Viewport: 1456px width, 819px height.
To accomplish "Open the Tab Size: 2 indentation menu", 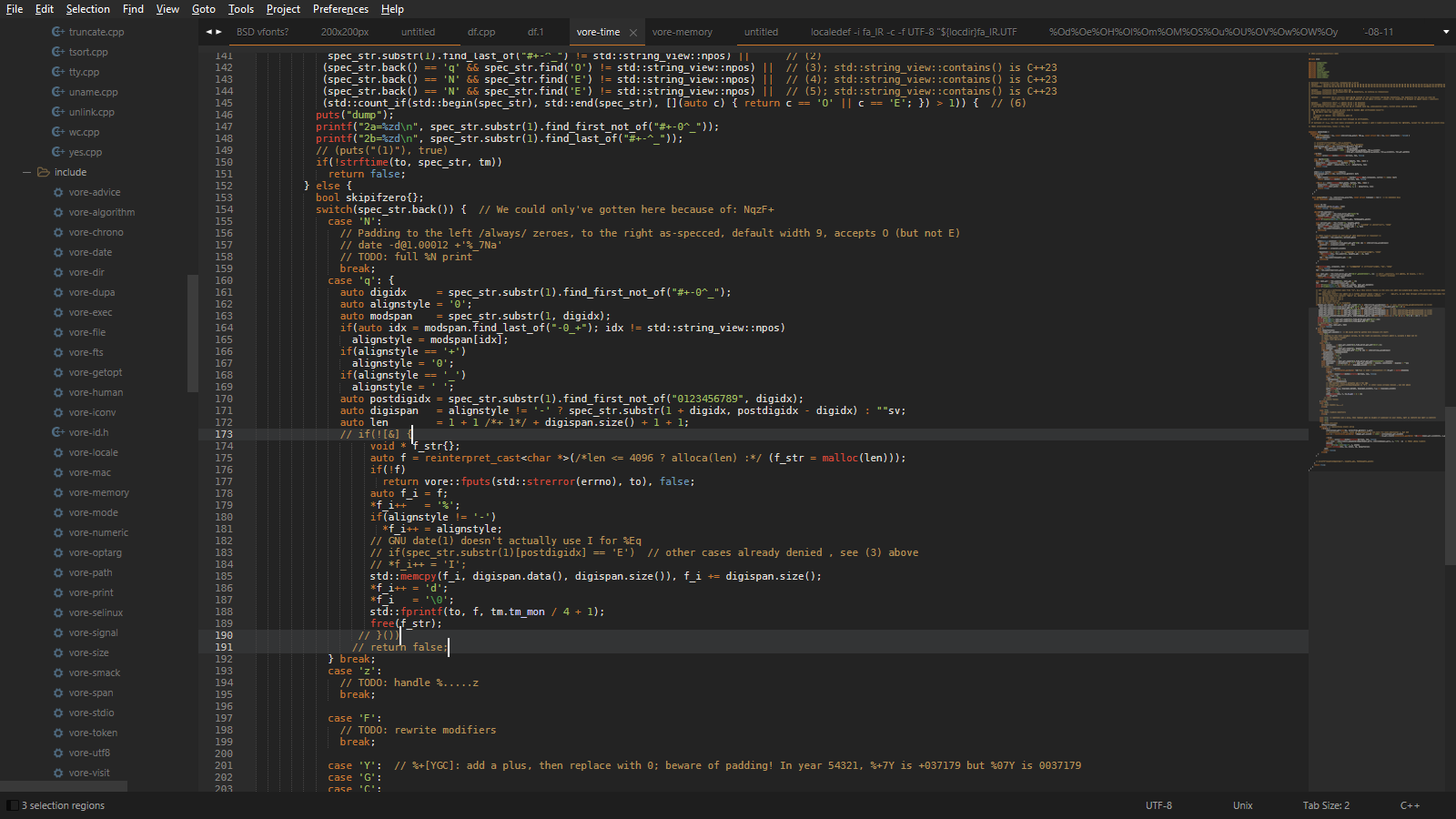I will click(x=1326, y=805).
